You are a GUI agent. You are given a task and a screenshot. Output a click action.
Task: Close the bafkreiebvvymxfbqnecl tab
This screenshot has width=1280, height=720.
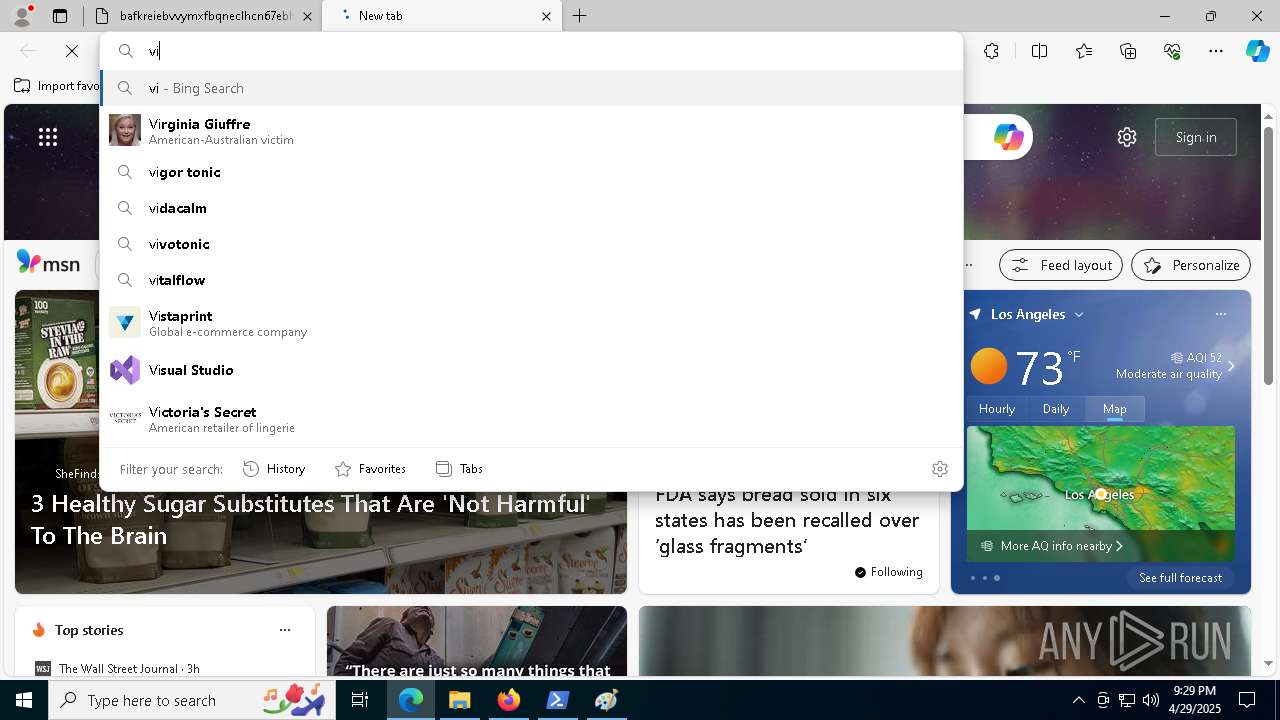tap(307, 16)
